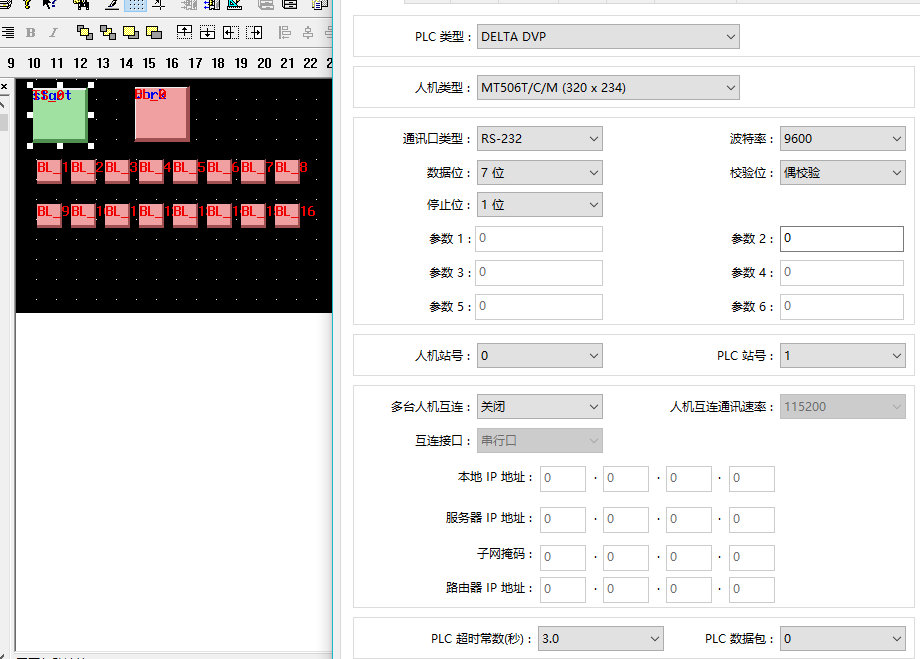The image size is (920, 659).
Task: Open the 人机类型 dropdown
Action: point(607,88)
